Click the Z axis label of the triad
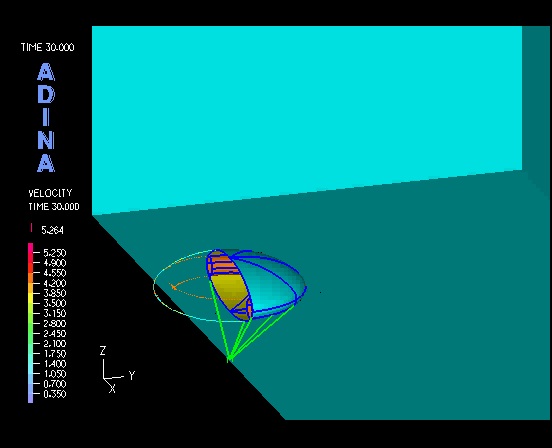 point(103,351)
